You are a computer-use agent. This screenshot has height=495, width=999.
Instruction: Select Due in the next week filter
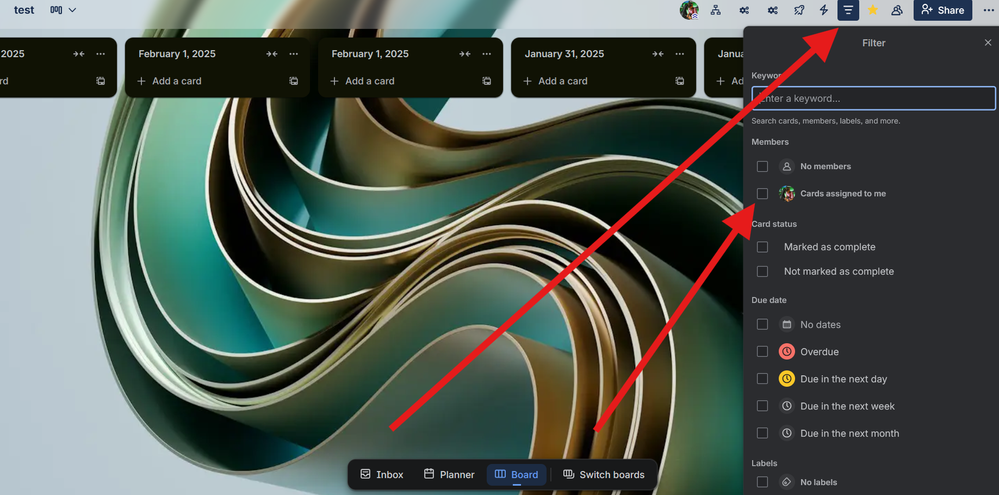(762, 406)
